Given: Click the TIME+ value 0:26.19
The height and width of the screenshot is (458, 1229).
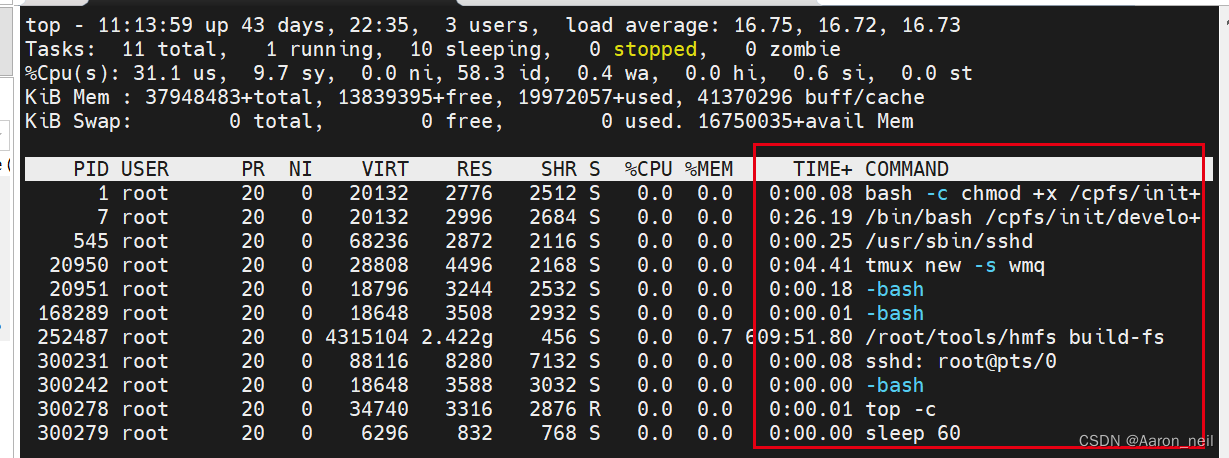Looking at the screenshot, I should coord(811,217).
